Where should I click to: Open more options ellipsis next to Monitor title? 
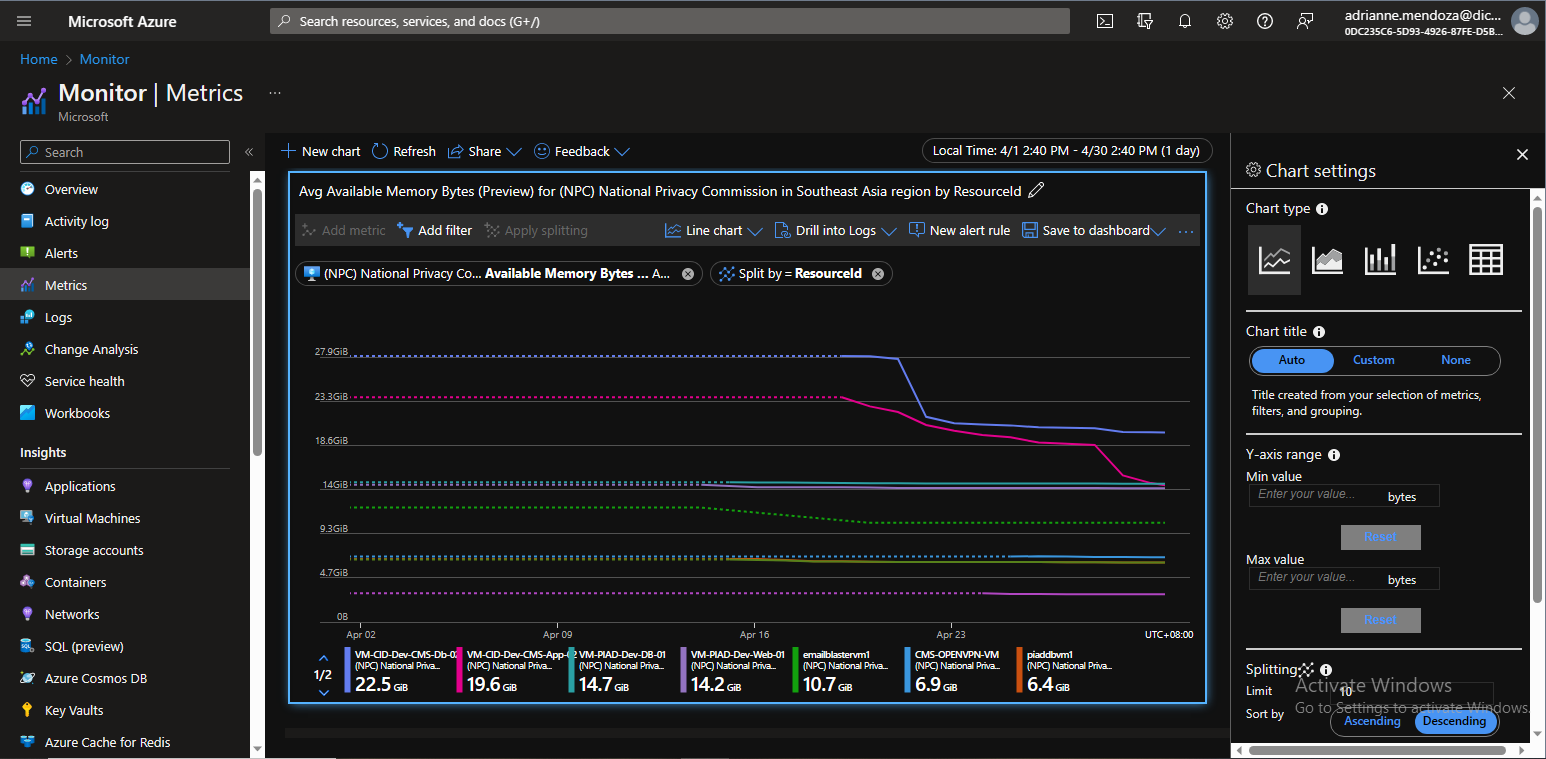(275, 93)
